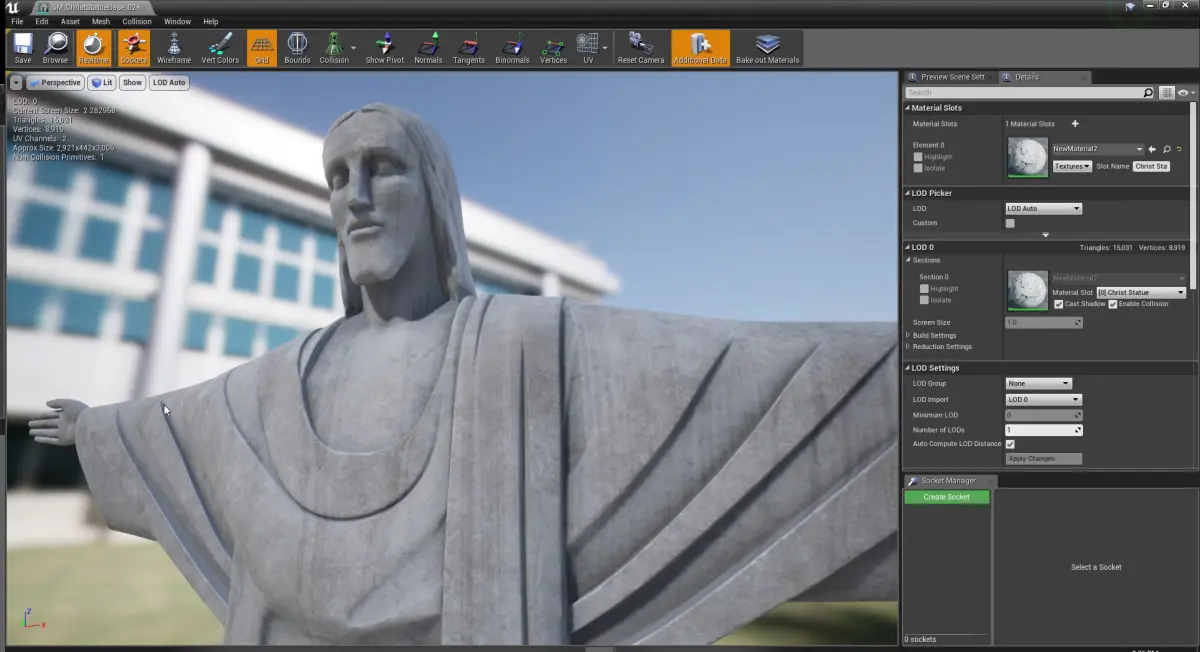
Task: Display mesh Normals
Action: coord(428,48)
